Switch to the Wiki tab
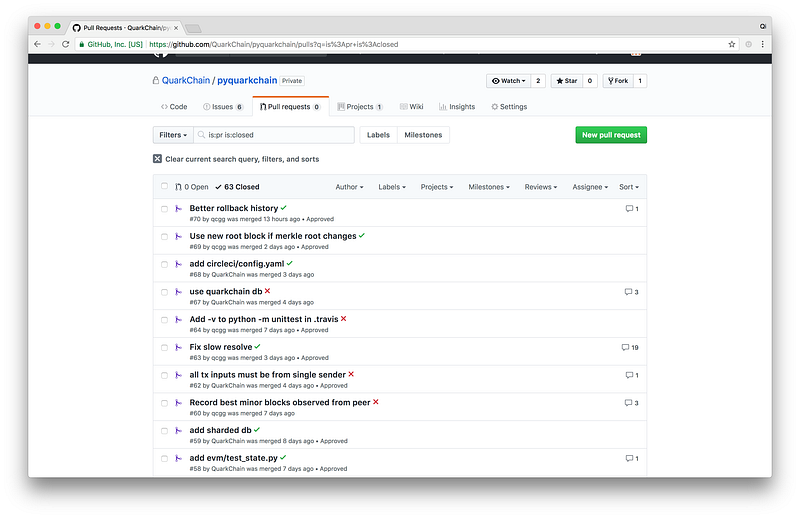 coord(411,107)
